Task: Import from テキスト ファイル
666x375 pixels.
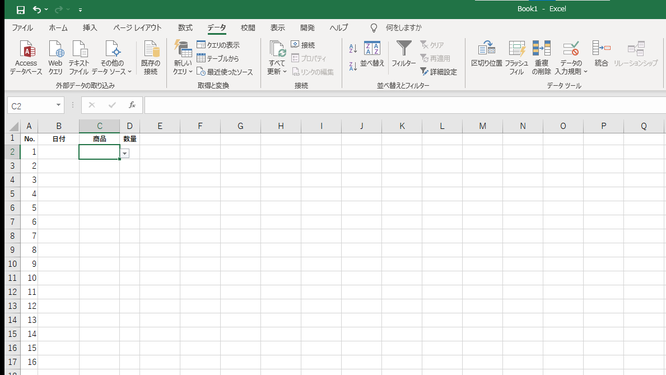Action: 79,58
